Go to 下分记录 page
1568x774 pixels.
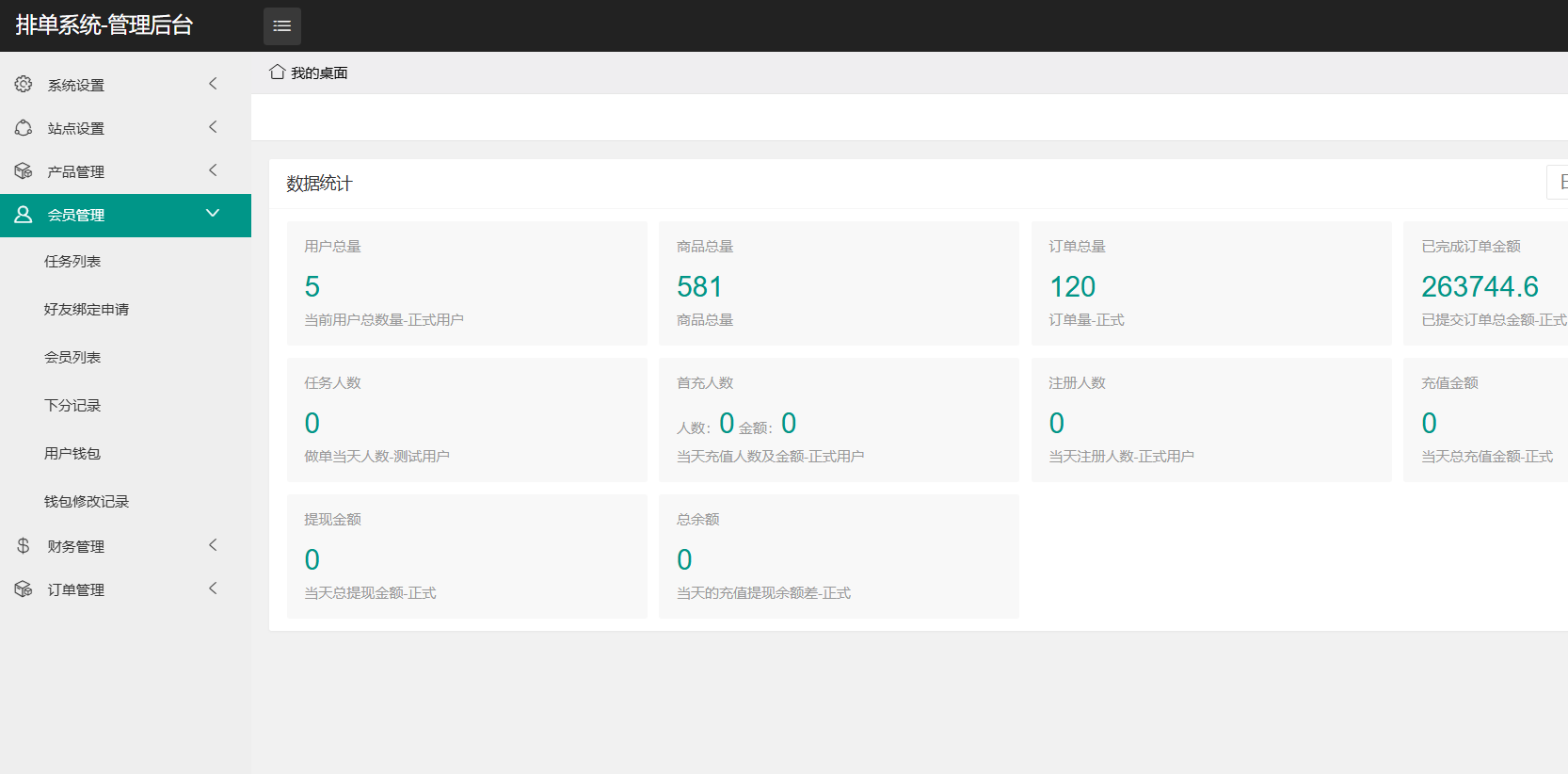coord(72,406)
